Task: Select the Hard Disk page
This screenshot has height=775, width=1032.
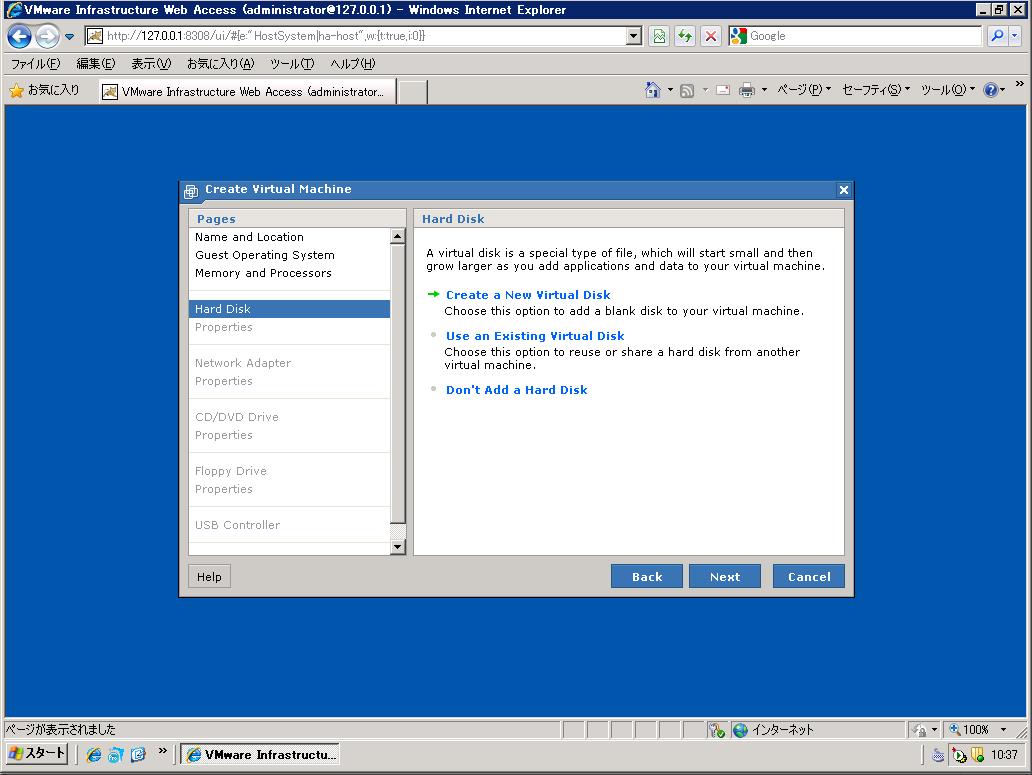Action: 289,309
